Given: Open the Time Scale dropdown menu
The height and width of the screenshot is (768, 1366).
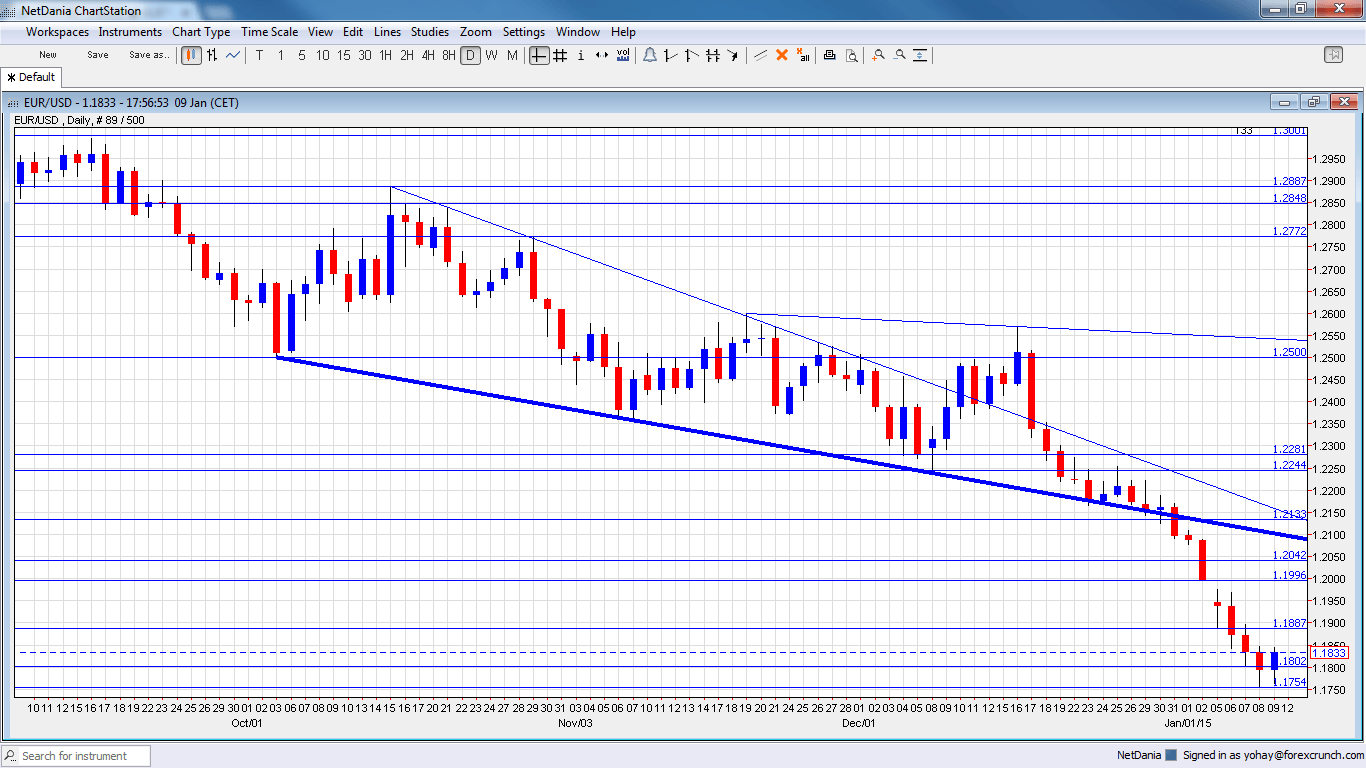Looking at the screenshot, I should [269, 31].
